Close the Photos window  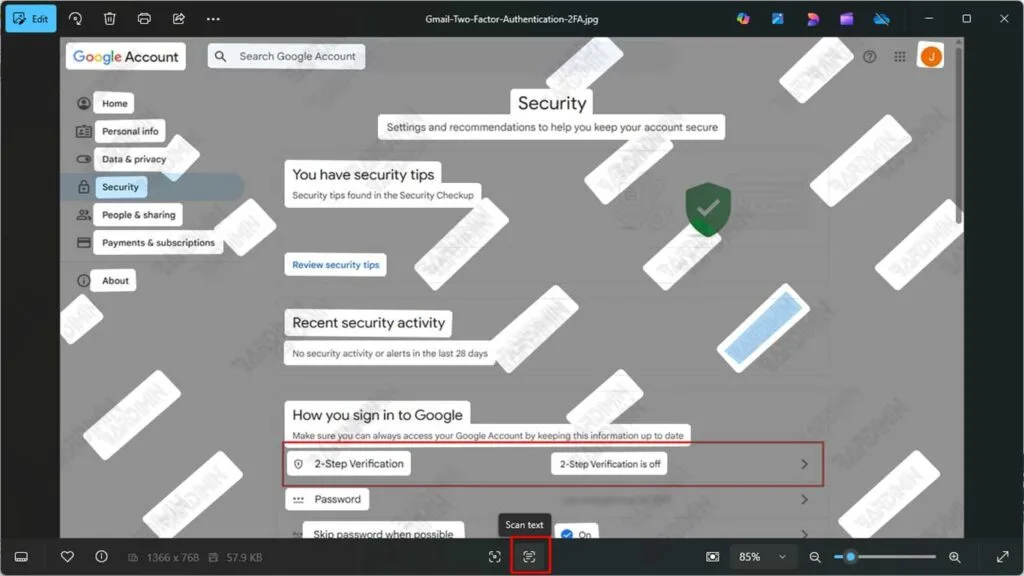coord(1004,19)
